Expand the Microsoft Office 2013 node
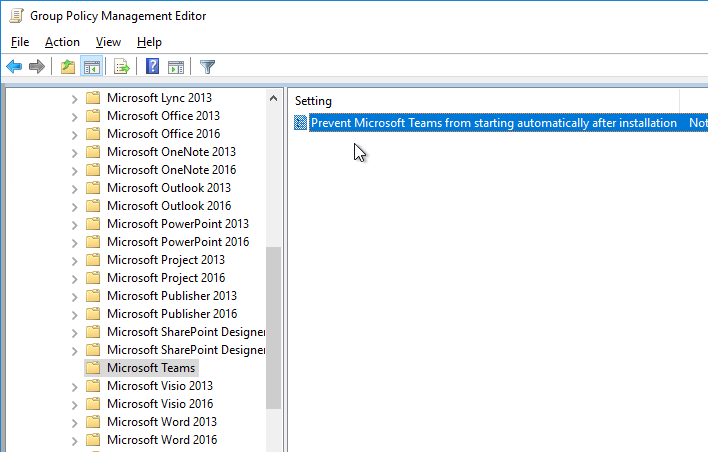 click(x=75, y=117)
